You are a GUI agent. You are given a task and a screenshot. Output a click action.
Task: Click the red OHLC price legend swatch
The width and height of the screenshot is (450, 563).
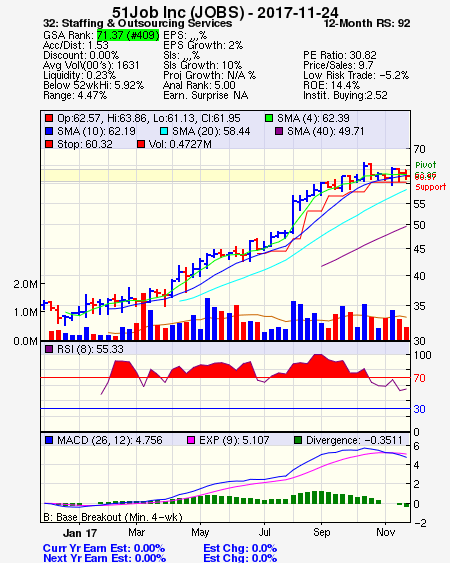point(49,118)
